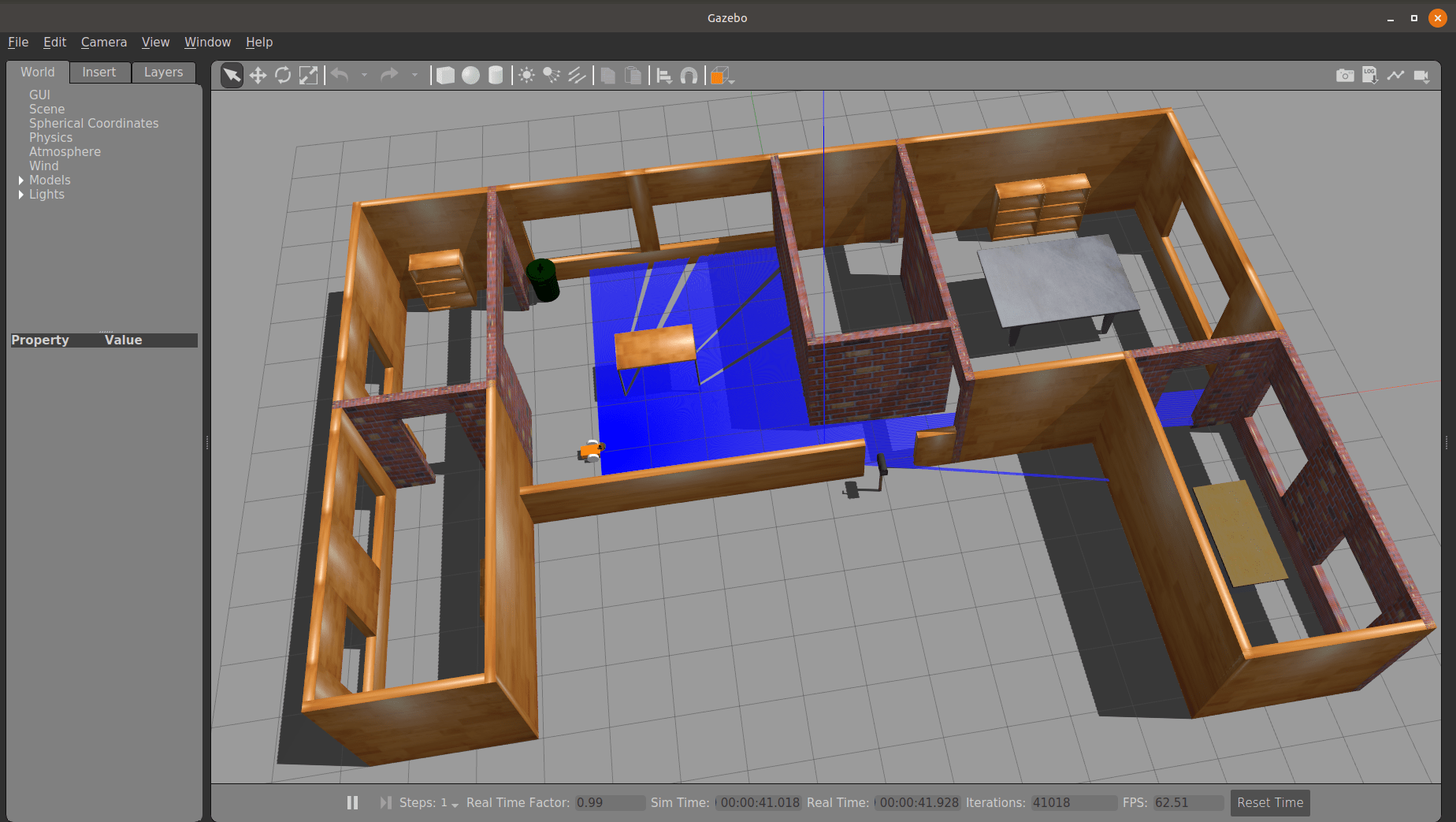1456x822 pixels.
Task: Select Spherical Coordinates in the World tree
Action: pos(94,123)
